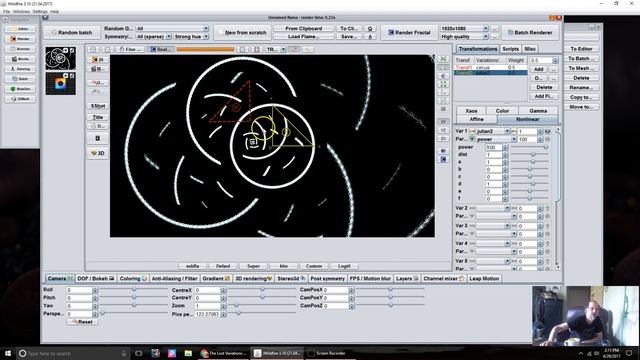Toggle the Realtime preview button in toolbar
Screen dimensions: 640x360
click(x=160, y=49)
